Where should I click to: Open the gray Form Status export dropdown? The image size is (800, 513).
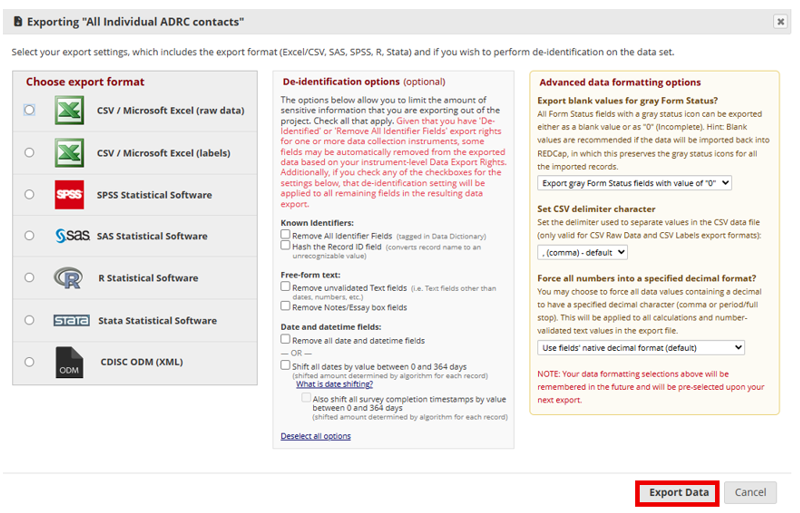tap(634, 183)
